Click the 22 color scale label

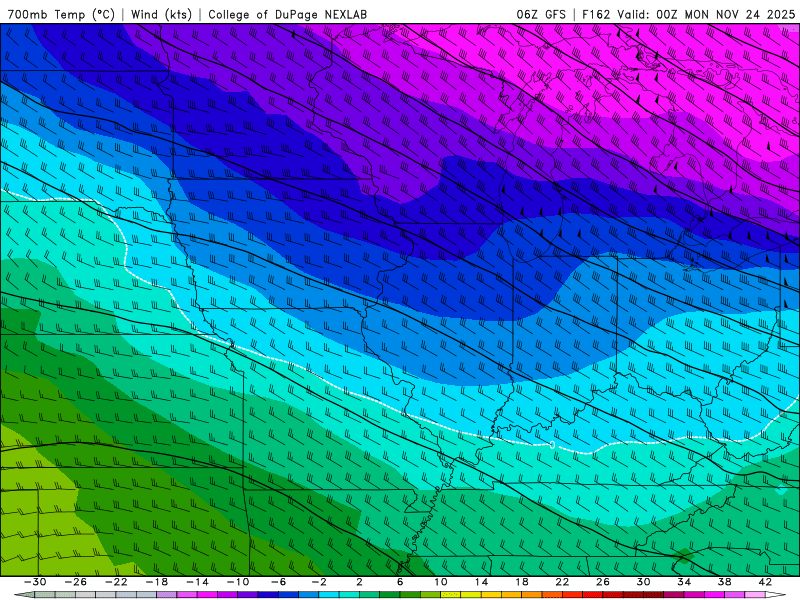[x=562, y=582]
